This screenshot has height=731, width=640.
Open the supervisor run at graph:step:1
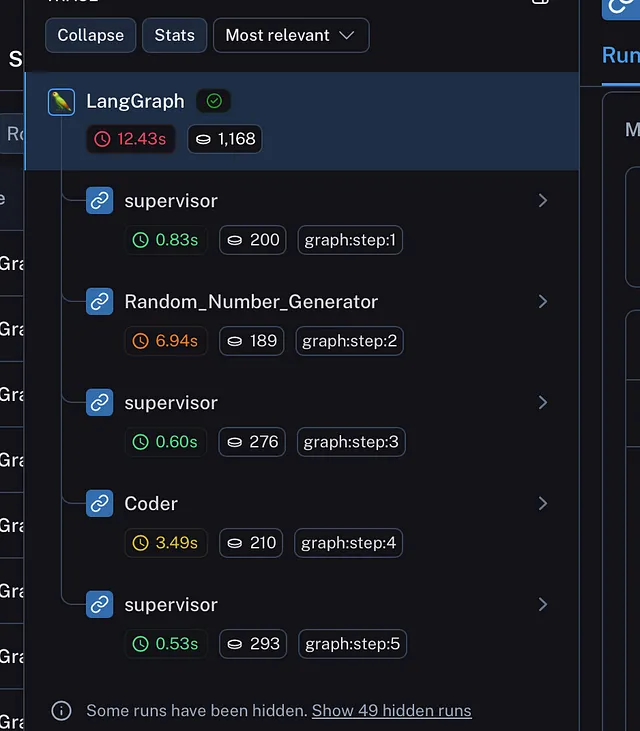point(171,201)
